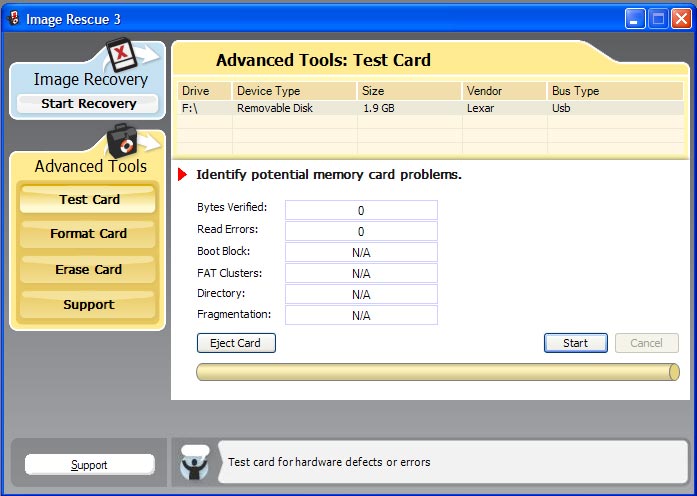Click the Read Errors value field
This screenshot has width=697, height=496.
point(361,231)
